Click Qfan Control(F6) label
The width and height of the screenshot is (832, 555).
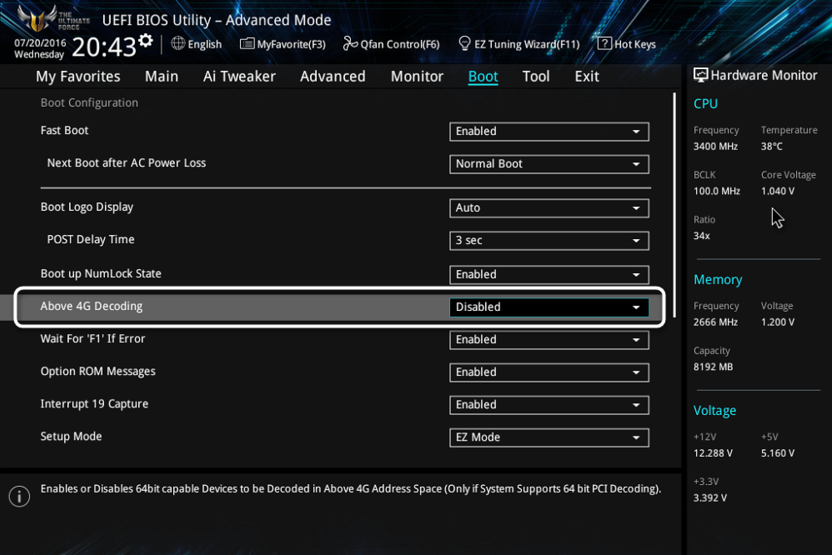pyautogui.click(x=400, y=44)
